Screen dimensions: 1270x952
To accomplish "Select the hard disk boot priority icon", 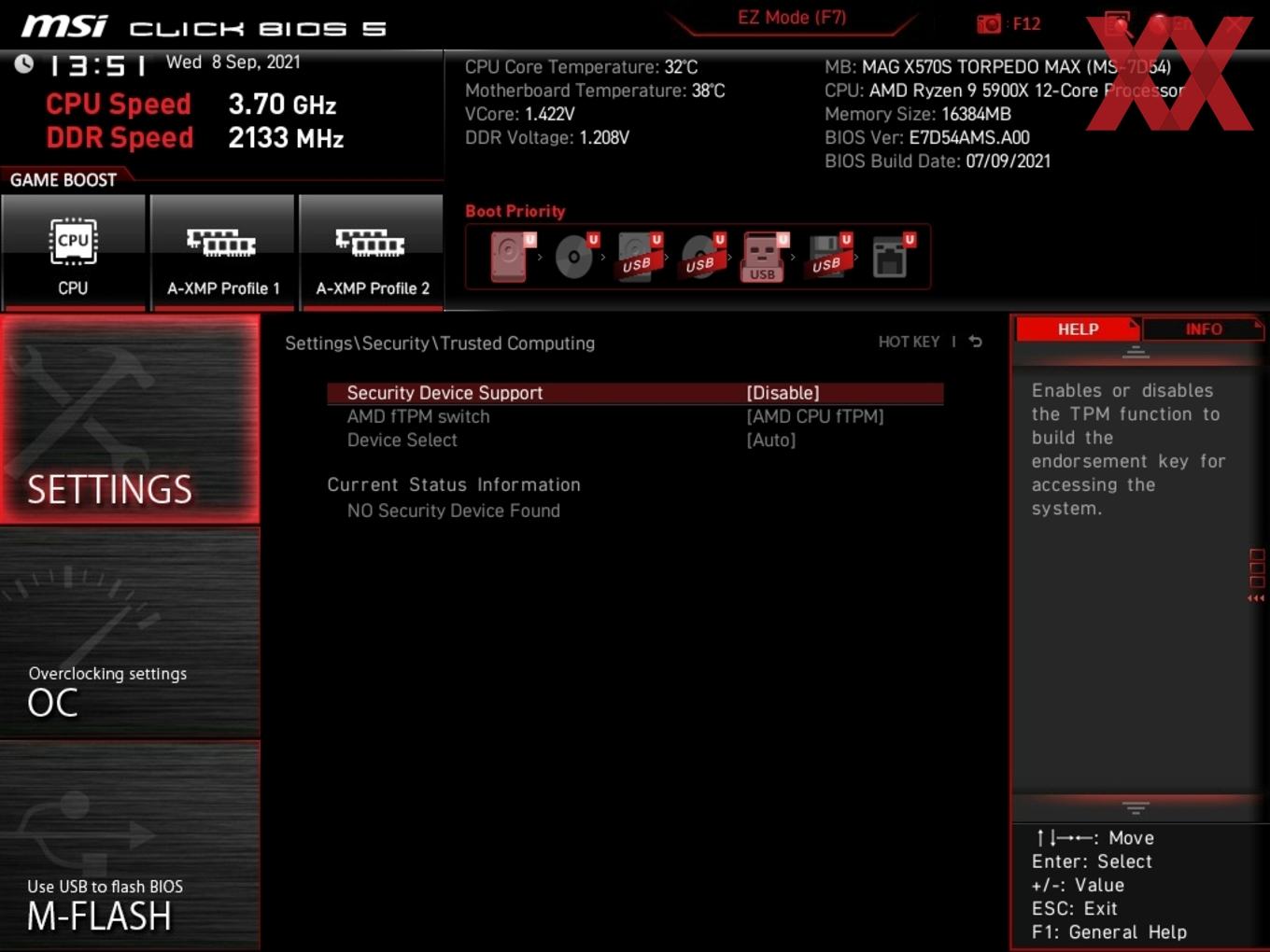I will point(511,257).
